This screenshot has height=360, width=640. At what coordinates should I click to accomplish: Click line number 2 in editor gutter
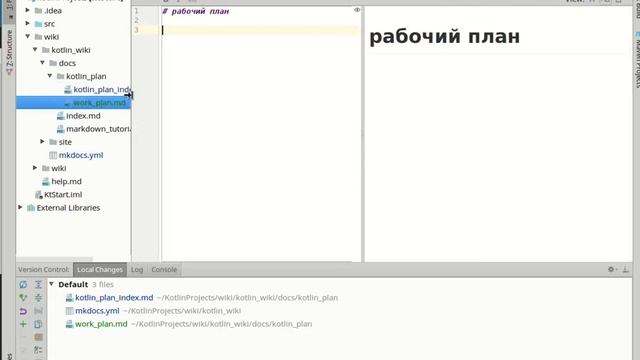136,20
